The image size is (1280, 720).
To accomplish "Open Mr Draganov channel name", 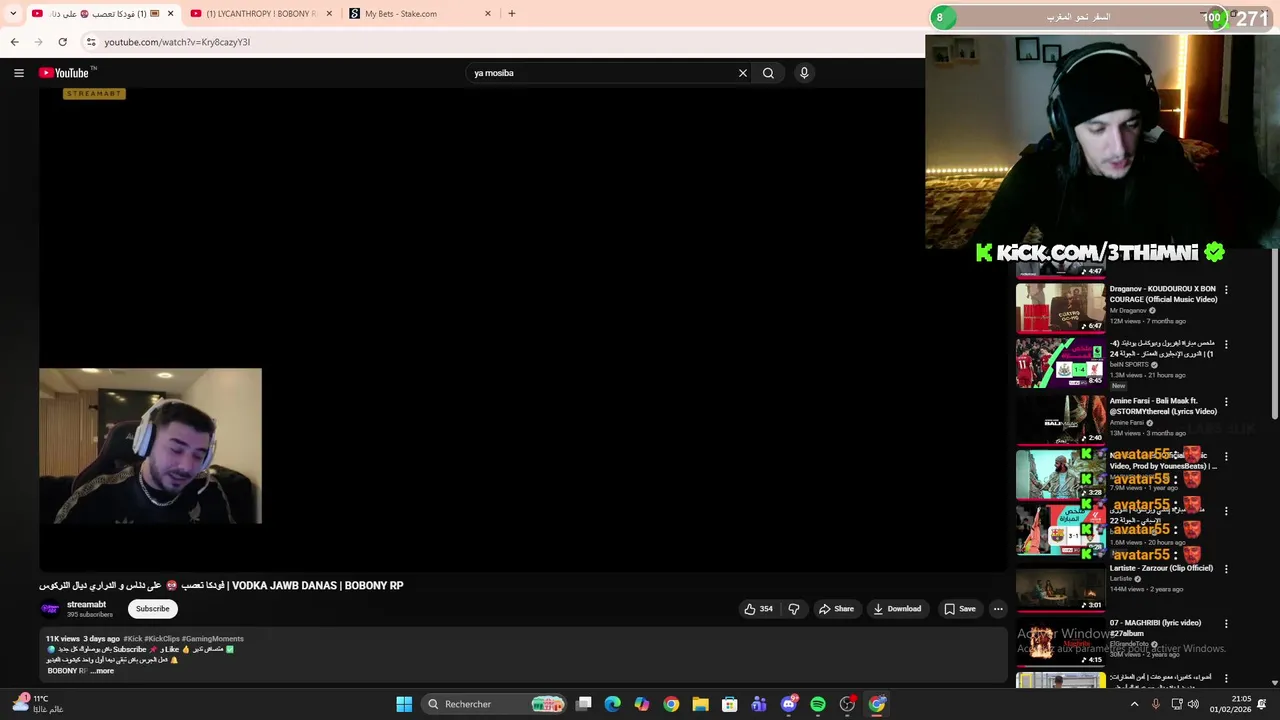I will 1128,311.
